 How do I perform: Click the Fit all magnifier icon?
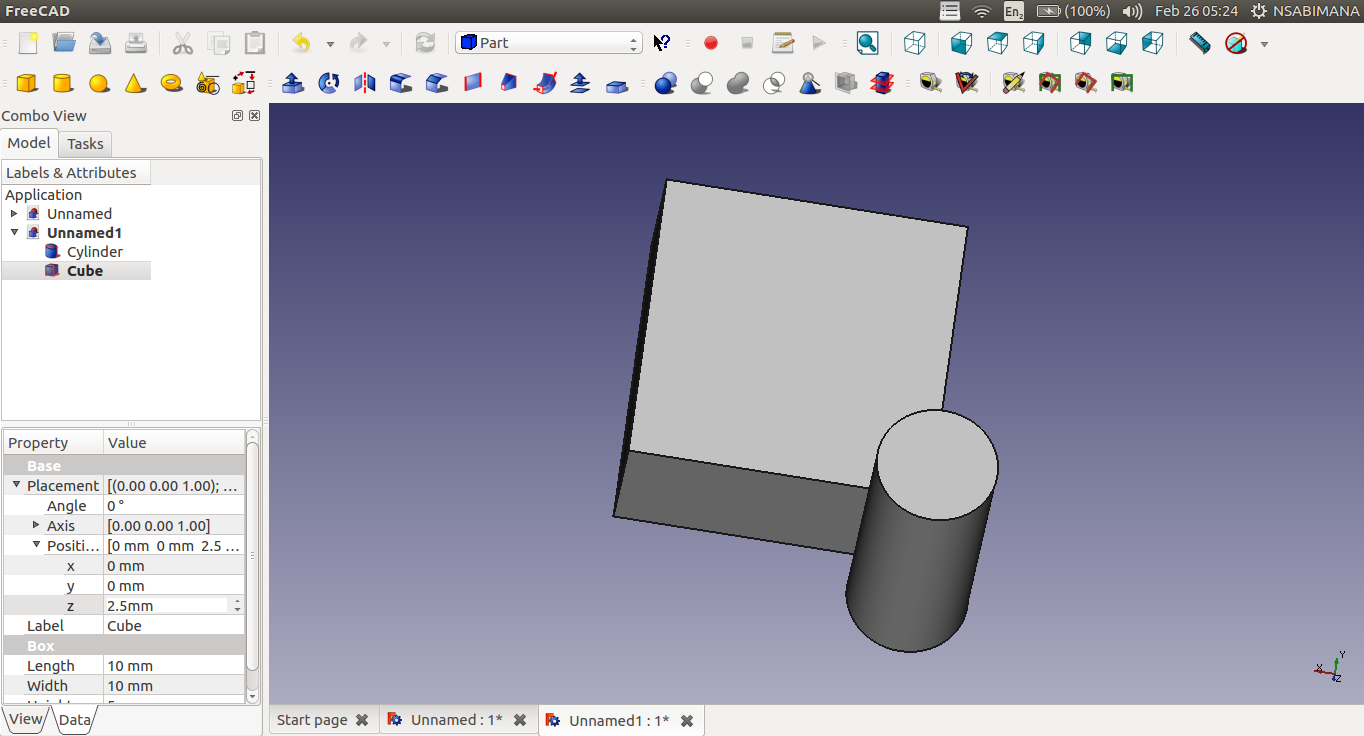pos(868,43)
